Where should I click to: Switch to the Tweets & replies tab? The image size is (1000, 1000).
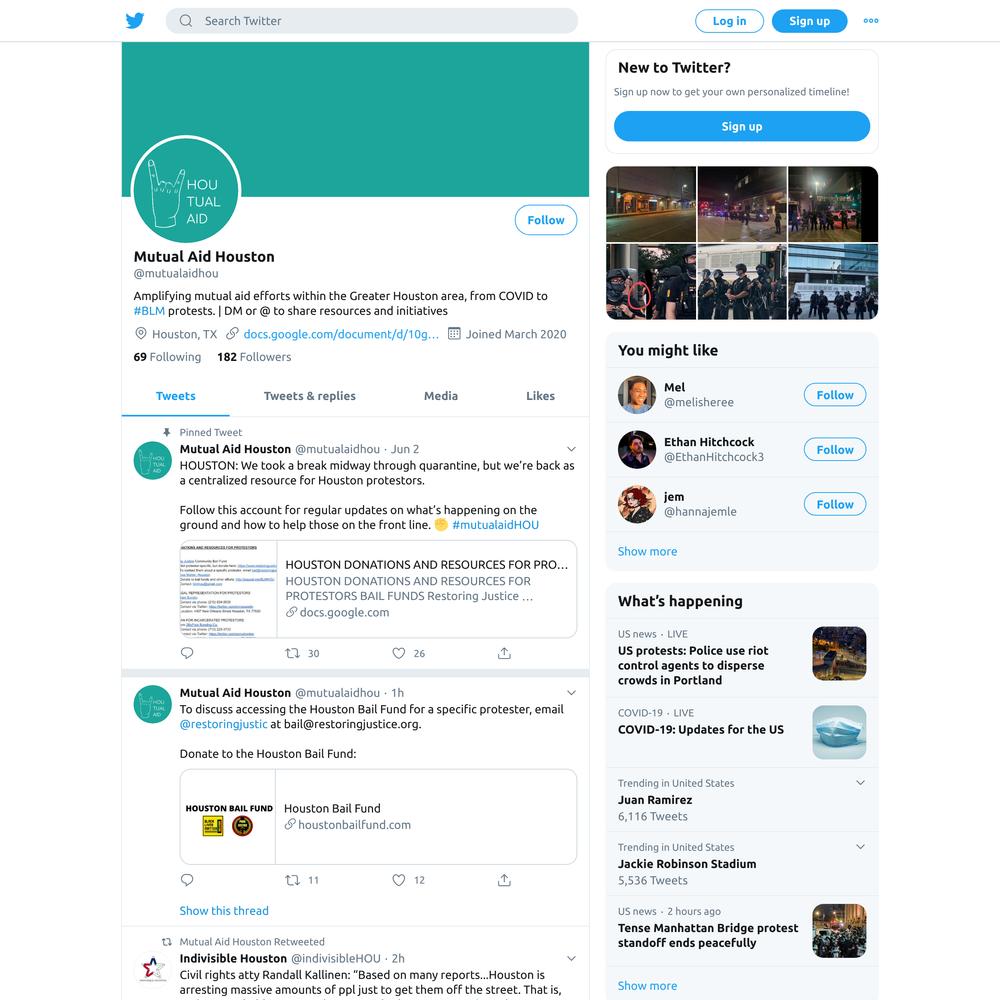click(x=309, y=396)
